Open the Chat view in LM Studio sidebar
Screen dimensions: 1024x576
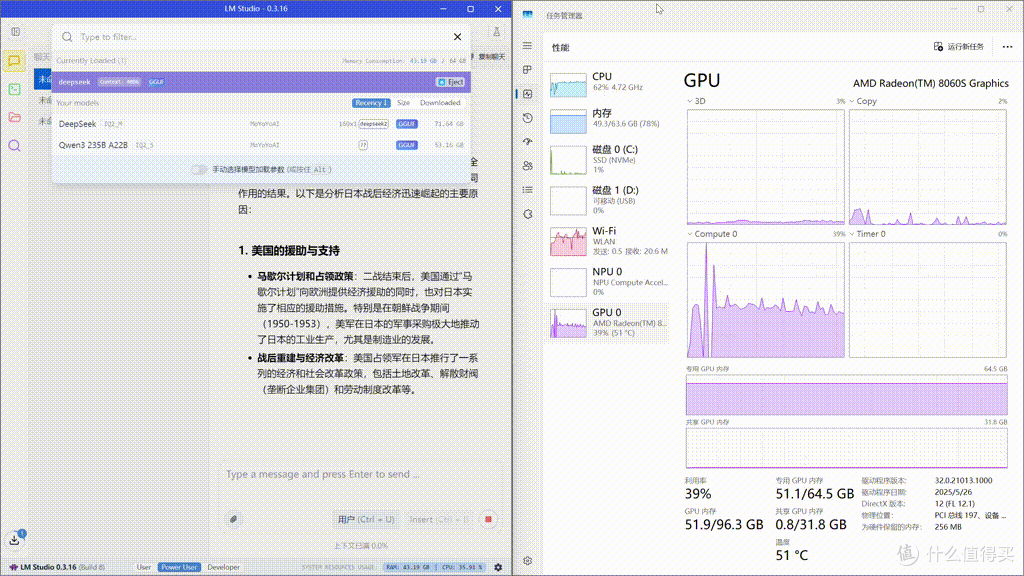[14, 61]
